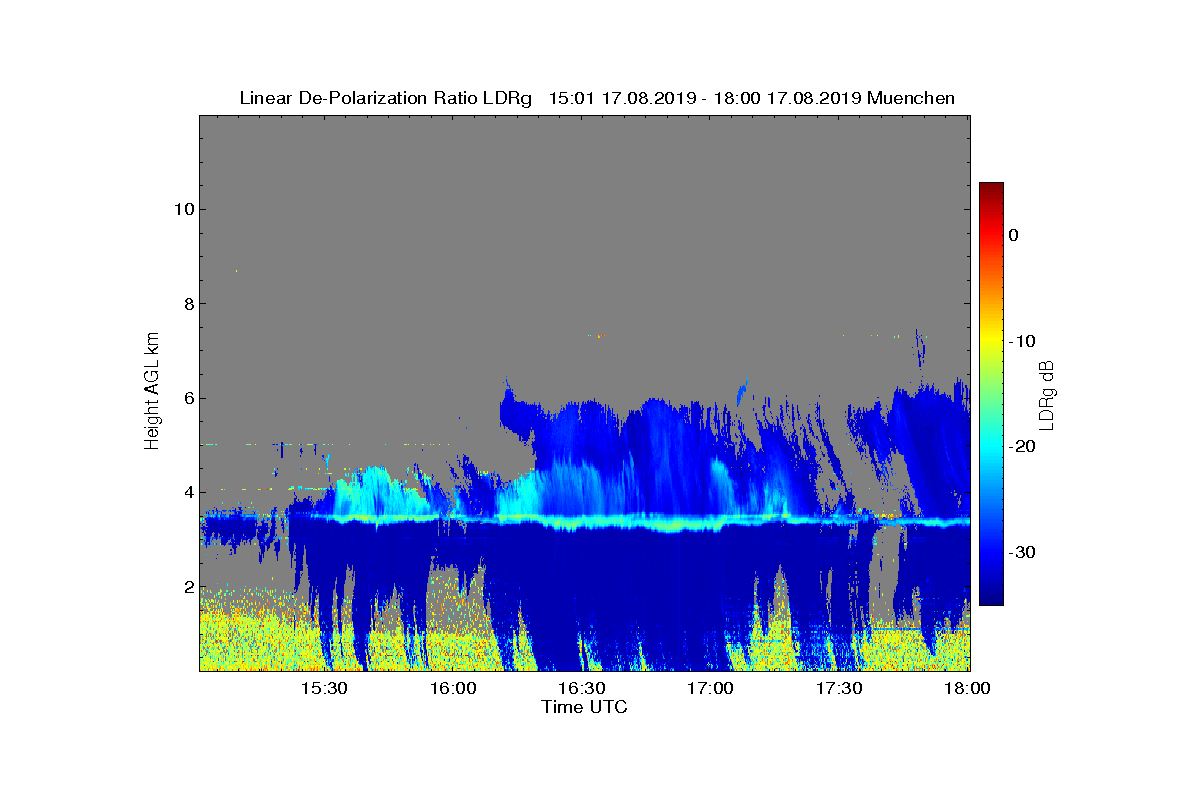Click the '18:00' time tick label
The height and width of the screenshot is (800, 1200).
[x=967, y=689]
